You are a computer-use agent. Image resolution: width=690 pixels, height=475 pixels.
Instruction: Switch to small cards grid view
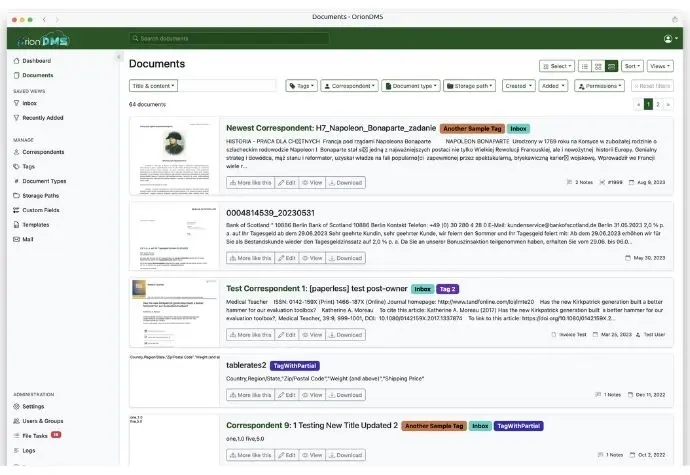[x=598, y=66]
